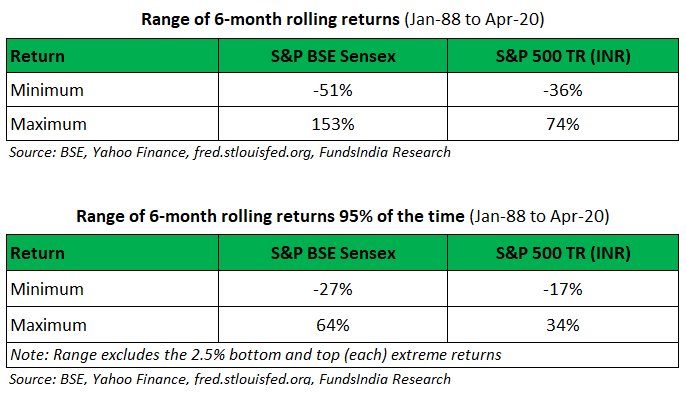Click the -36% S&P 500 minimum cell
The image size is (686, 393).
click(563, 90)
